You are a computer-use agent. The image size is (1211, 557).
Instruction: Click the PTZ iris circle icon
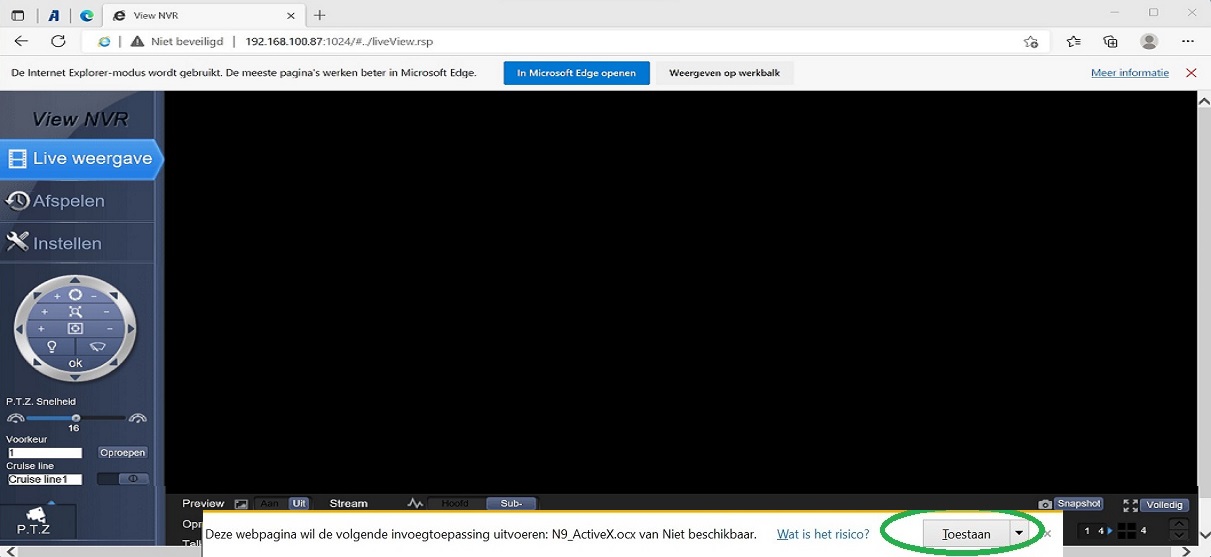click(75, 295)
